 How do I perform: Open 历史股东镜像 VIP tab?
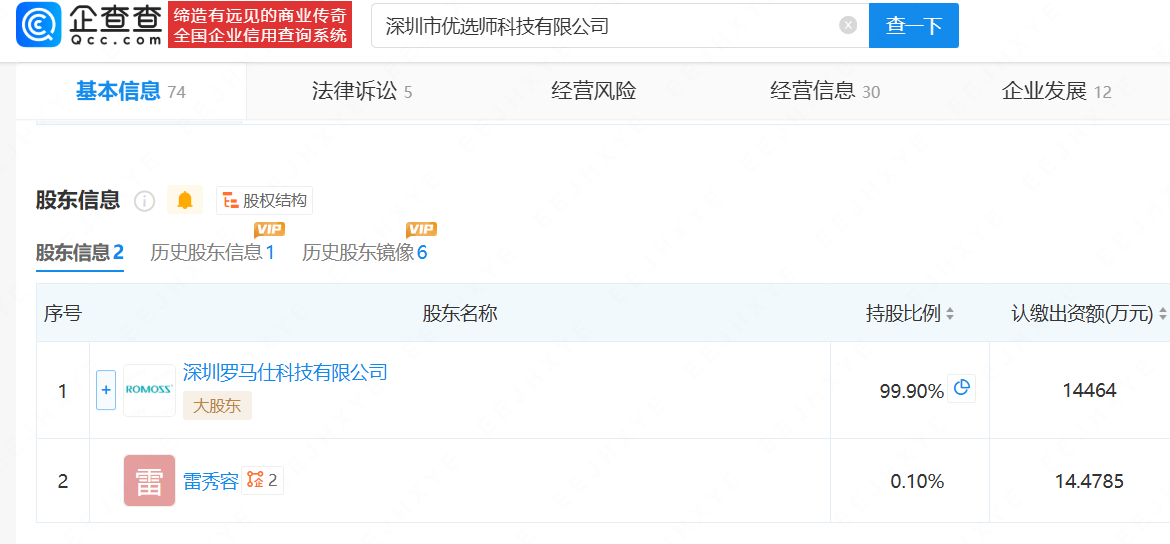tap(365, 253)
